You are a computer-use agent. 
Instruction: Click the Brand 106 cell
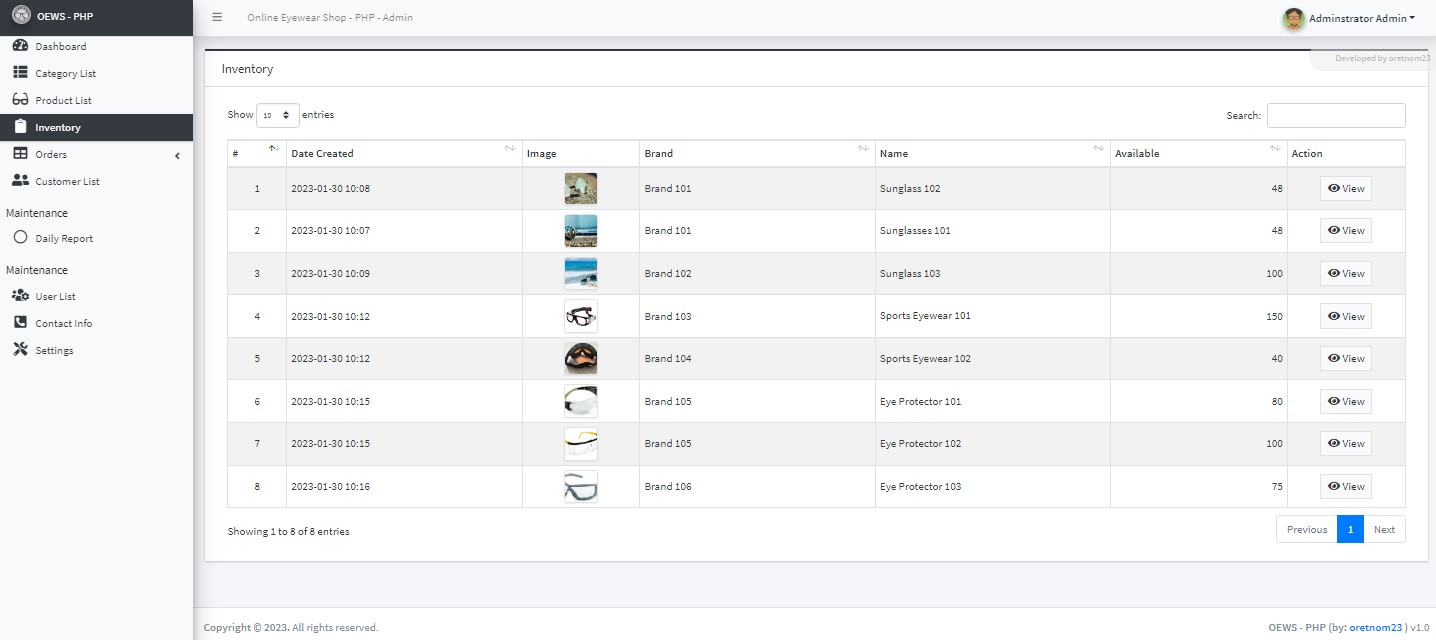pos(757,486)
